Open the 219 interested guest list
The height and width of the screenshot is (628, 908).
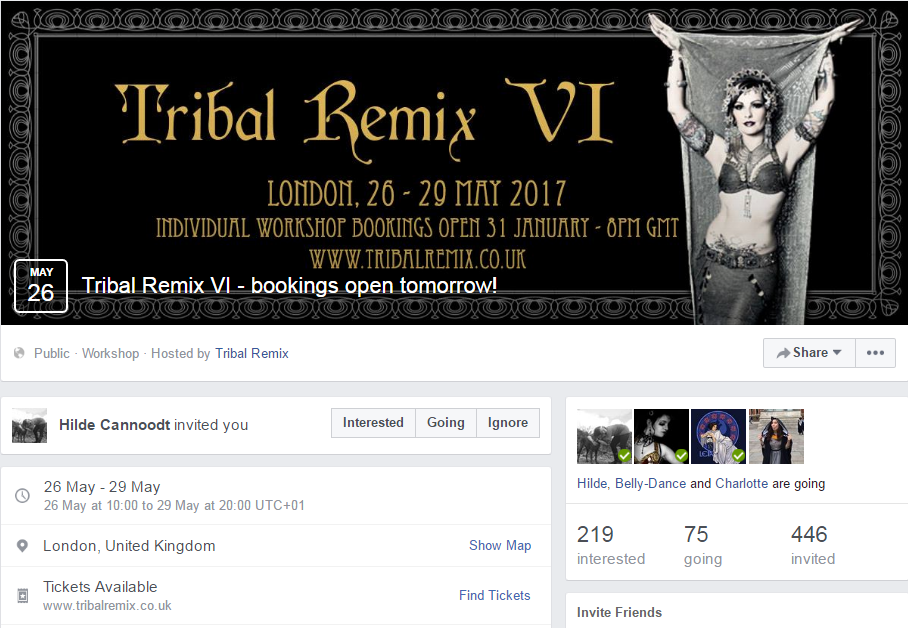coord(611,545)
